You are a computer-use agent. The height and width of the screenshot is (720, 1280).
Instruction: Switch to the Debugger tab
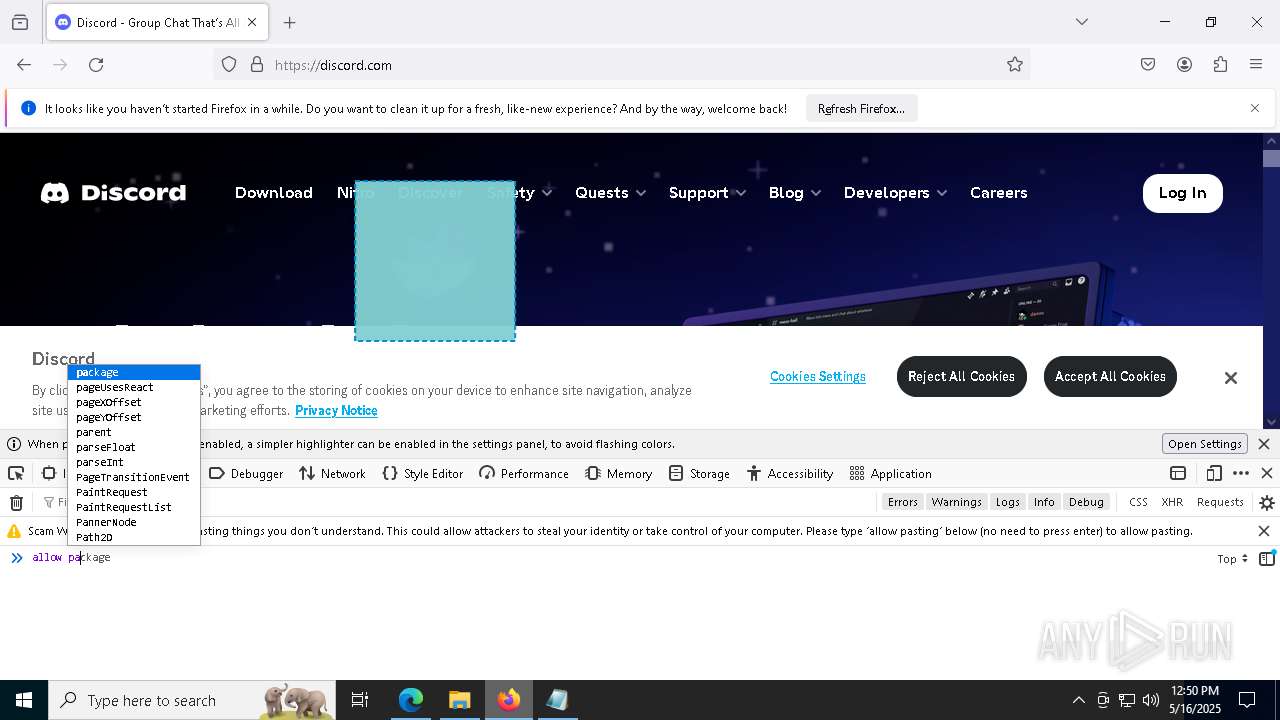pos(246,474)
